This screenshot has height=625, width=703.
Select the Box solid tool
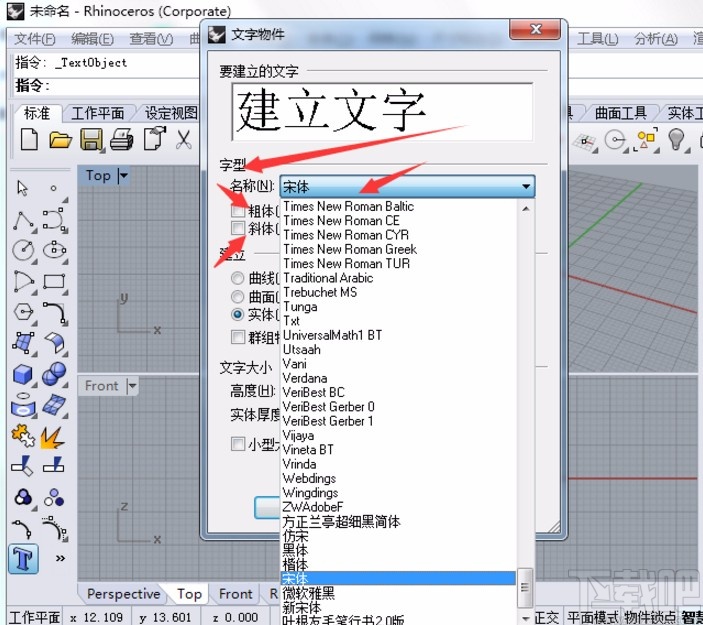pyautogui.click(x=23, y=374)
